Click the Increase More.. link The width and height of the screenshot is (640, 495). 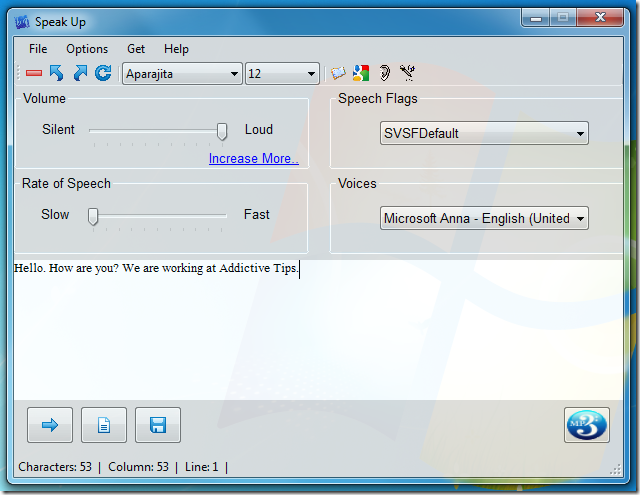click(x=253, y=158)
